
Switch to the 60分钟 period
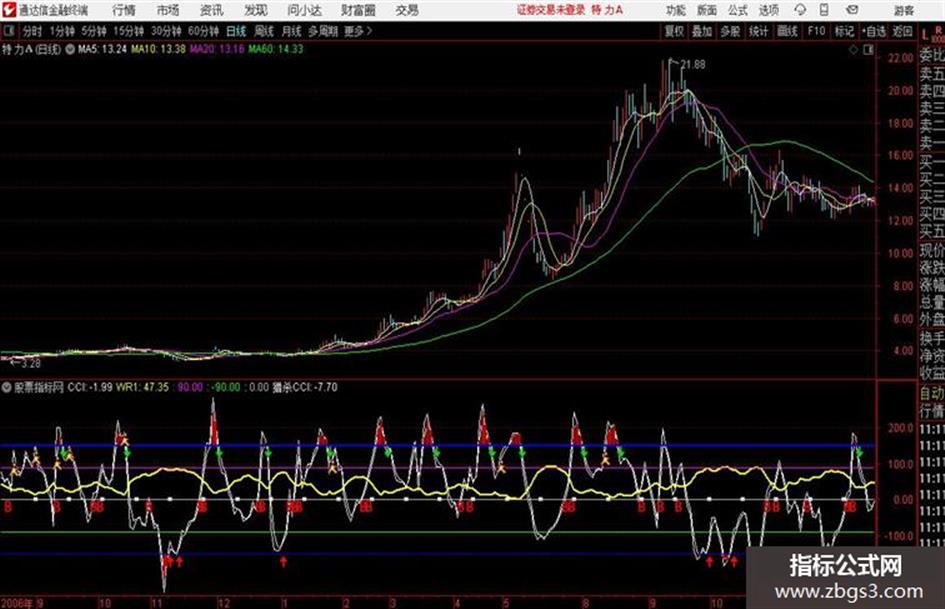pos(203,31)
